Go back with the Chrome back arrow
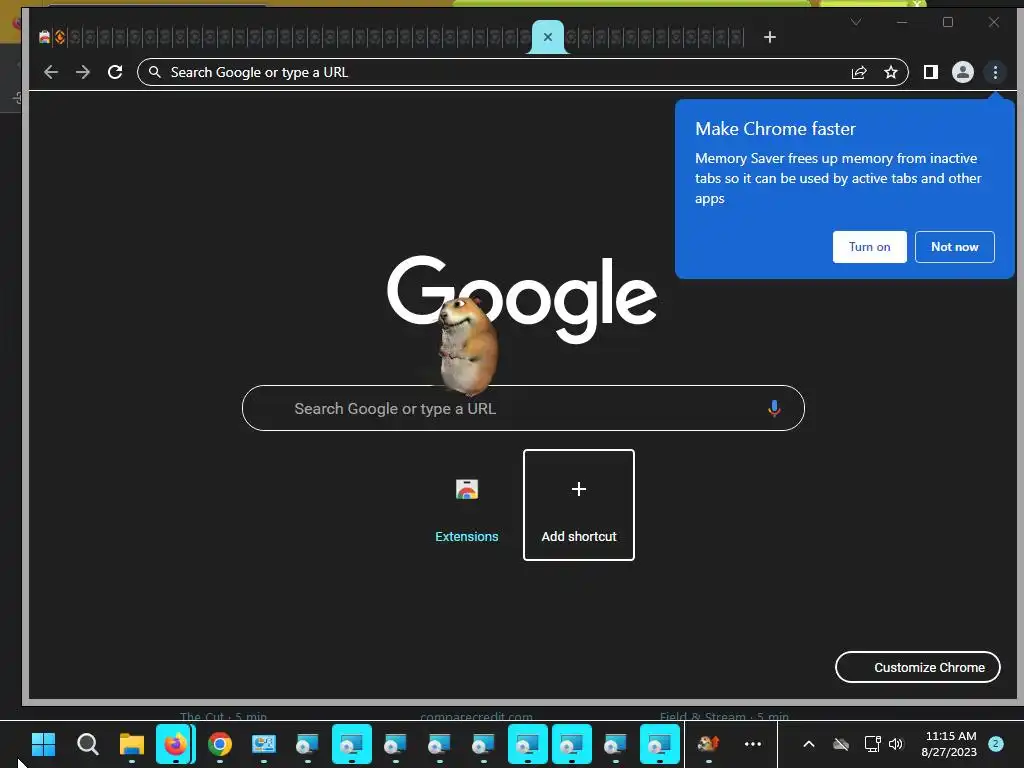1024x768 pixels. click(x=51, y=72)
